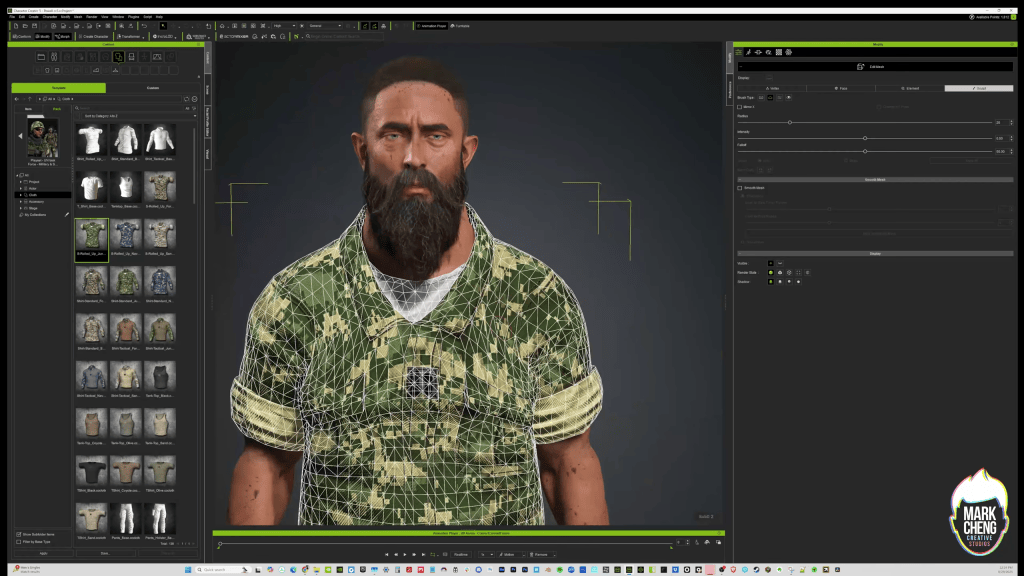This screenshot has height=576, width=1024.
Task: Click the Undo arrow icon
Action: (144, 26)
